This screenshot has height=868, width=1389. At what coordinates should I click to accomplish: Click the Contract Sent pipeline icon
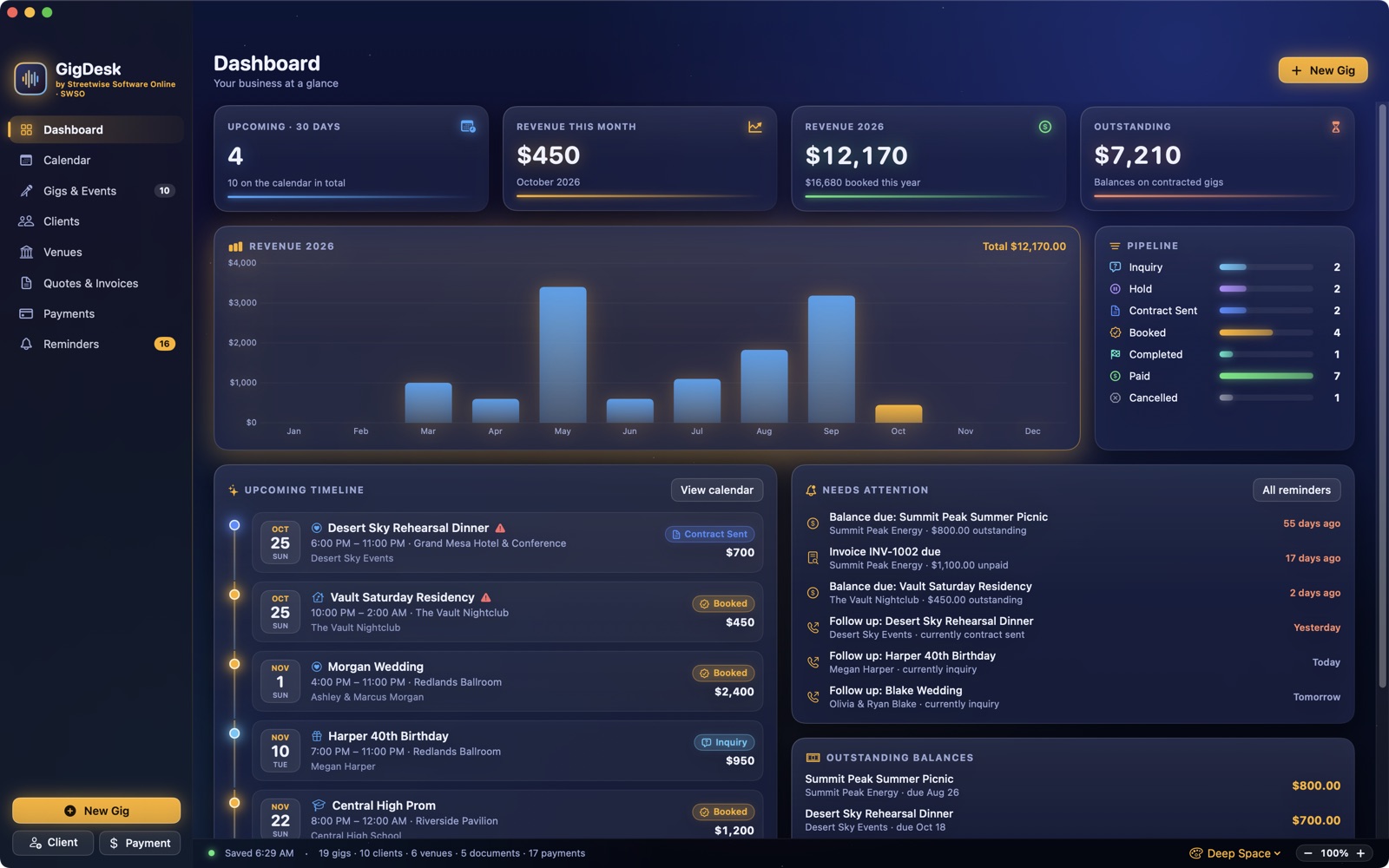tap(1116, 311)
